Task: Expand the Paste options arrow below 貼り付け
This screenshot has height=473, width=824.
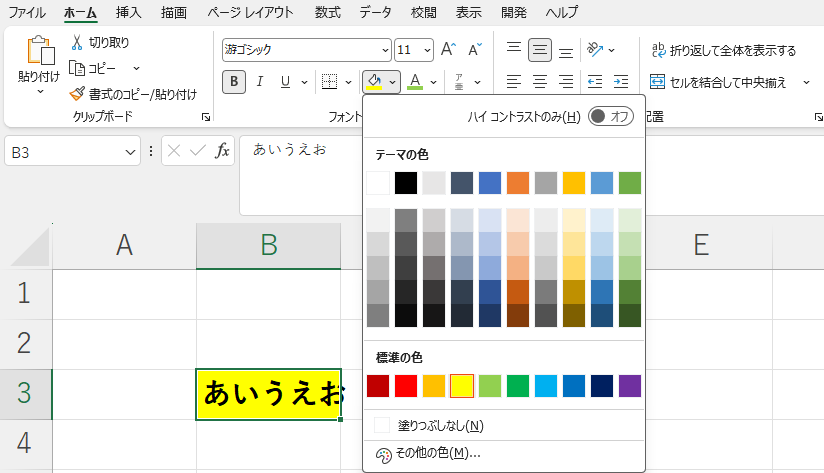Action: 40,92
